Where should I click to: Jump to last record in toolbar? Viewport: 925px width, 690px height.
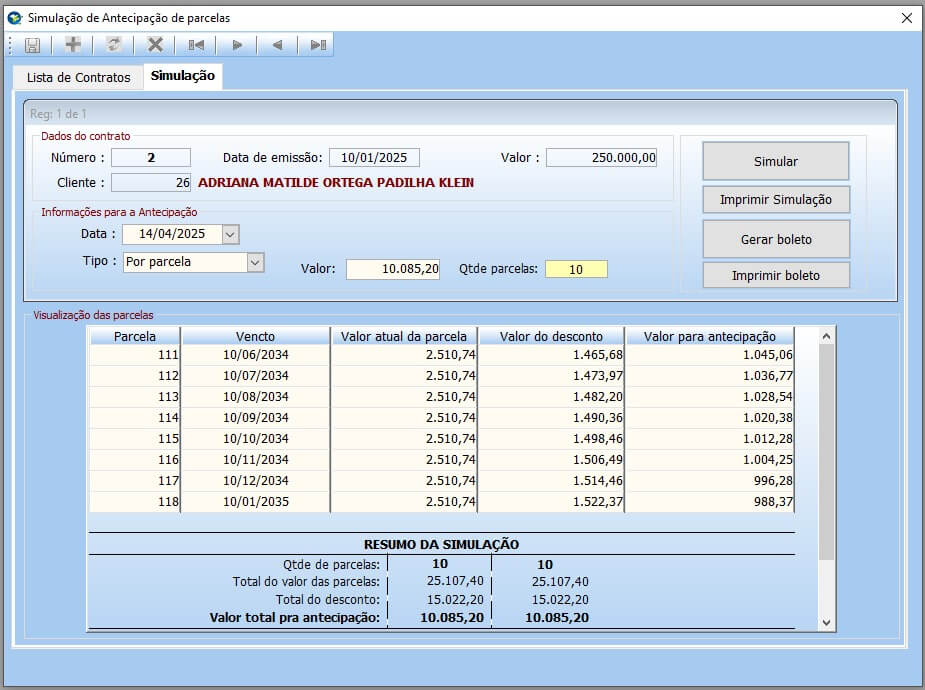[x=318, y=45]
